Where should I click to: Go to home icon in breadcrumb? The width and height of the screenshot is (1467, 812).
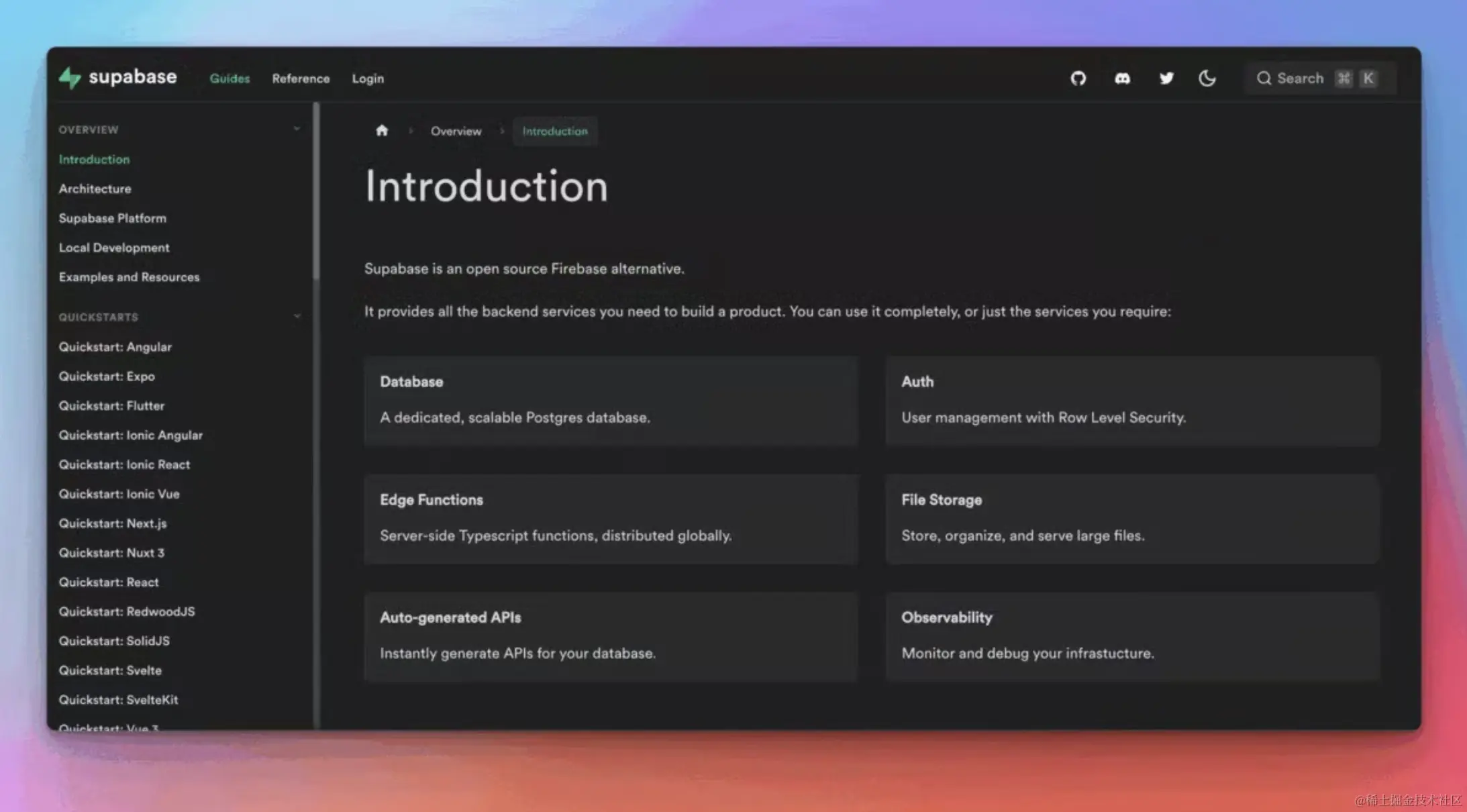(x=382, y=131)
